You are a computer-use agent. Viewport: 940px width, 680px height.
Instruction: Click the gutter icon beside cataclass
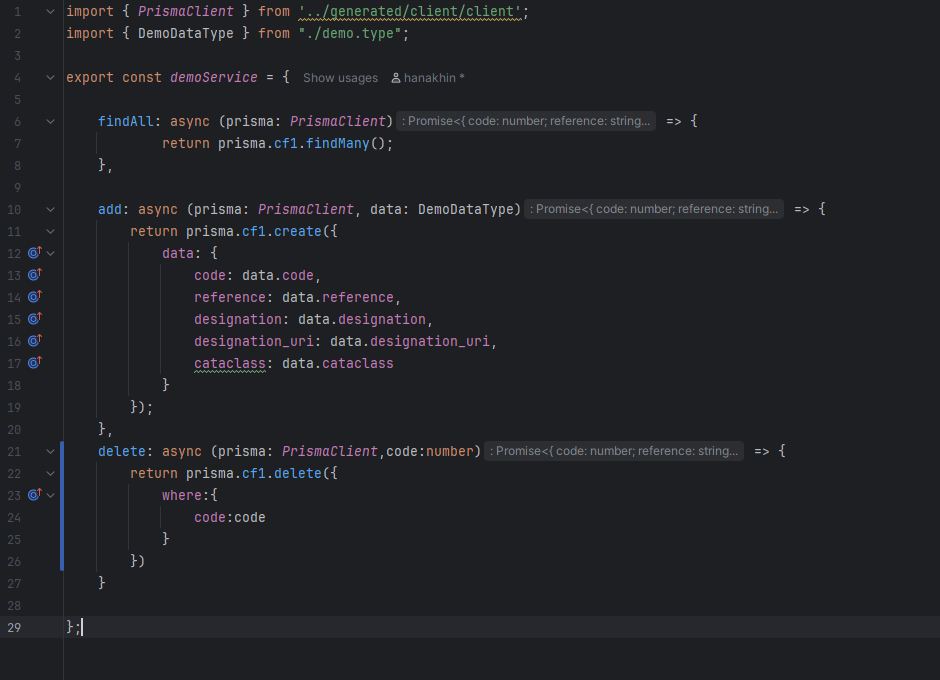point(34,363)
